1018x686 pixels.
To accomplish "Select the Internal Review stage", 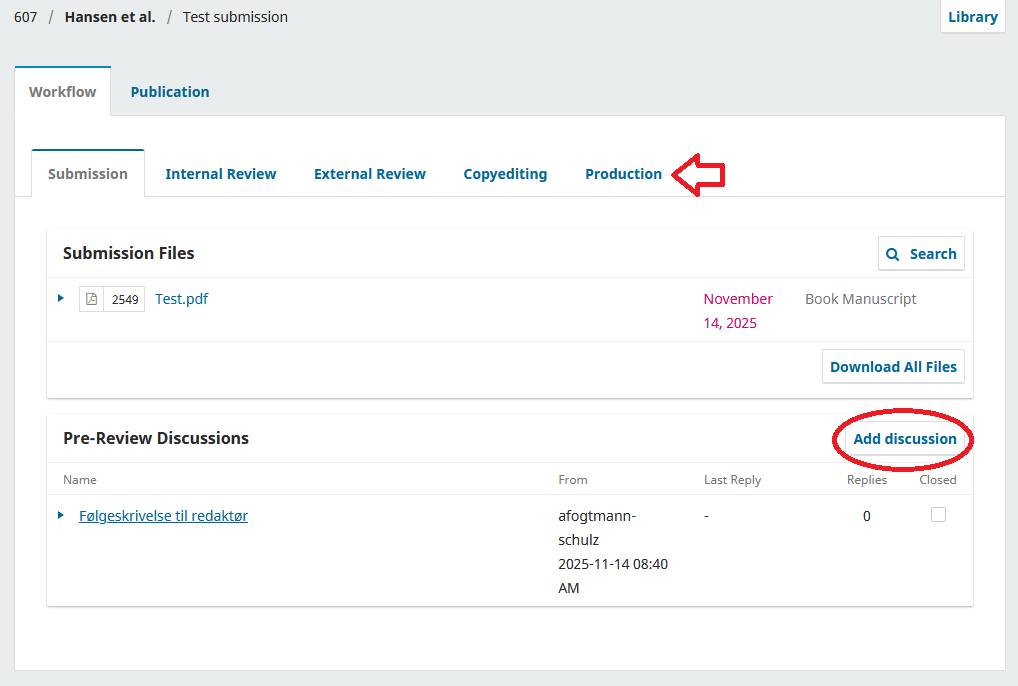I will tap(220, 173).
